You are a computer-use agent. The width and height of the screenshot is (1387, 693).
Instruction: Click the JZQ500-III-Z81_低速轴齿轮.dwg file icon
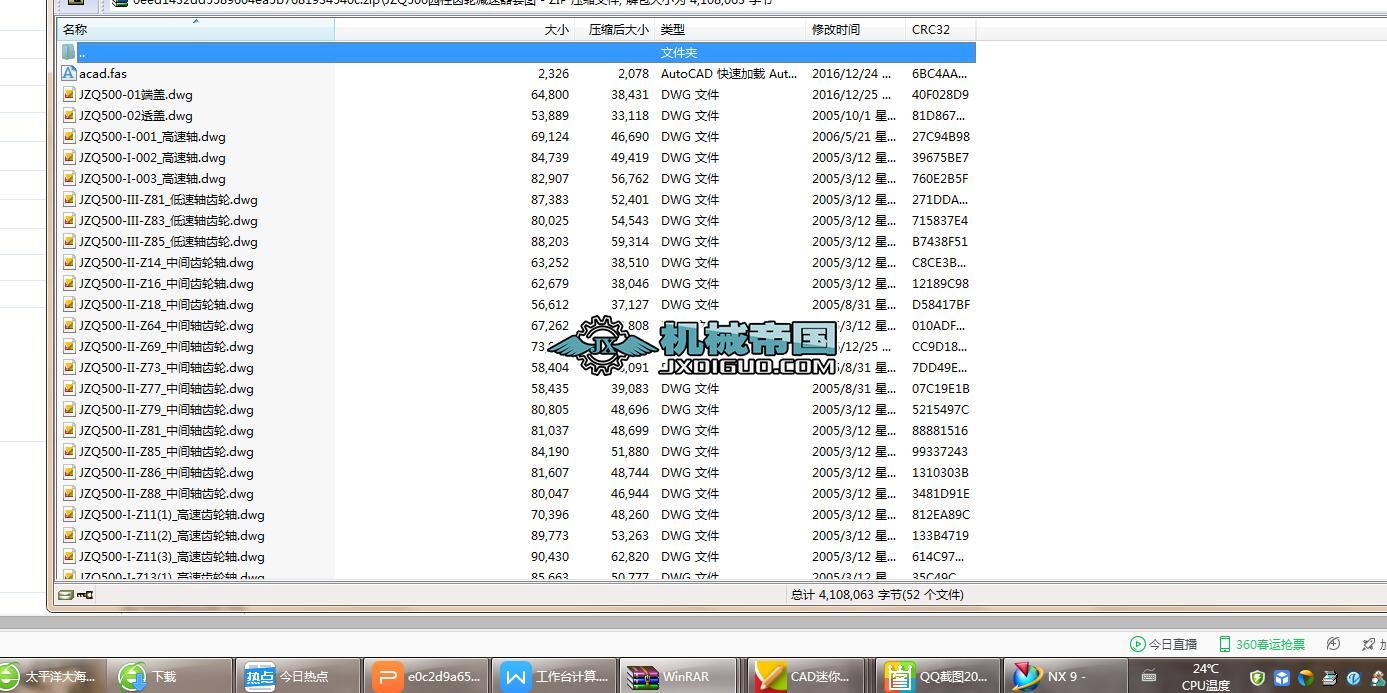click(x=69, y=199)
